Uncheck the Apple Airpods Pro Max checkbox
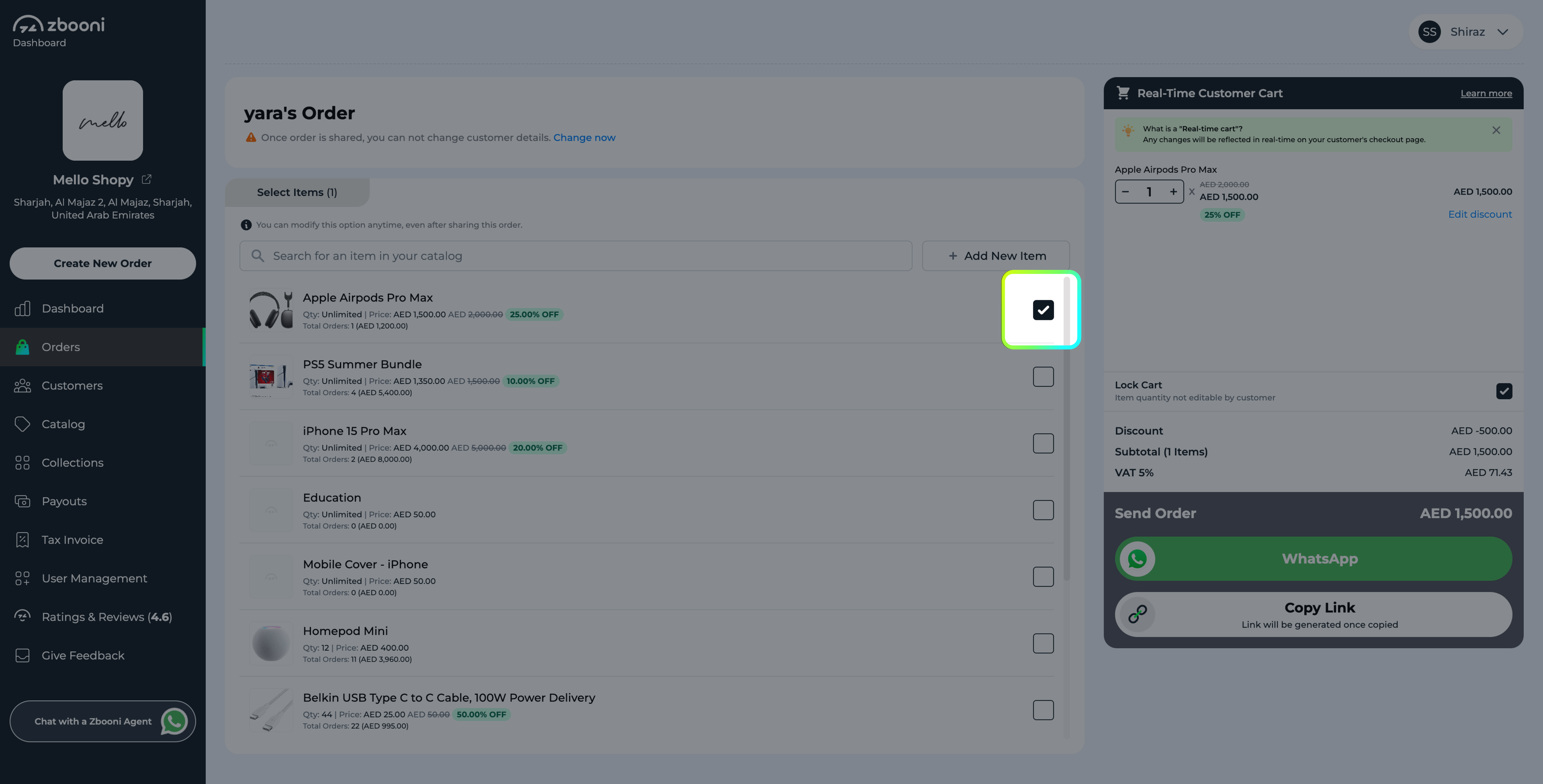The image size is (1543, 784). click(1043, 310)
